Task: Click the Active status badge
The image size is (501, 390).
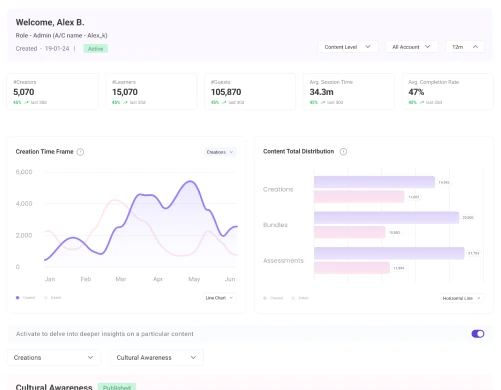Action: click(96, 49)
